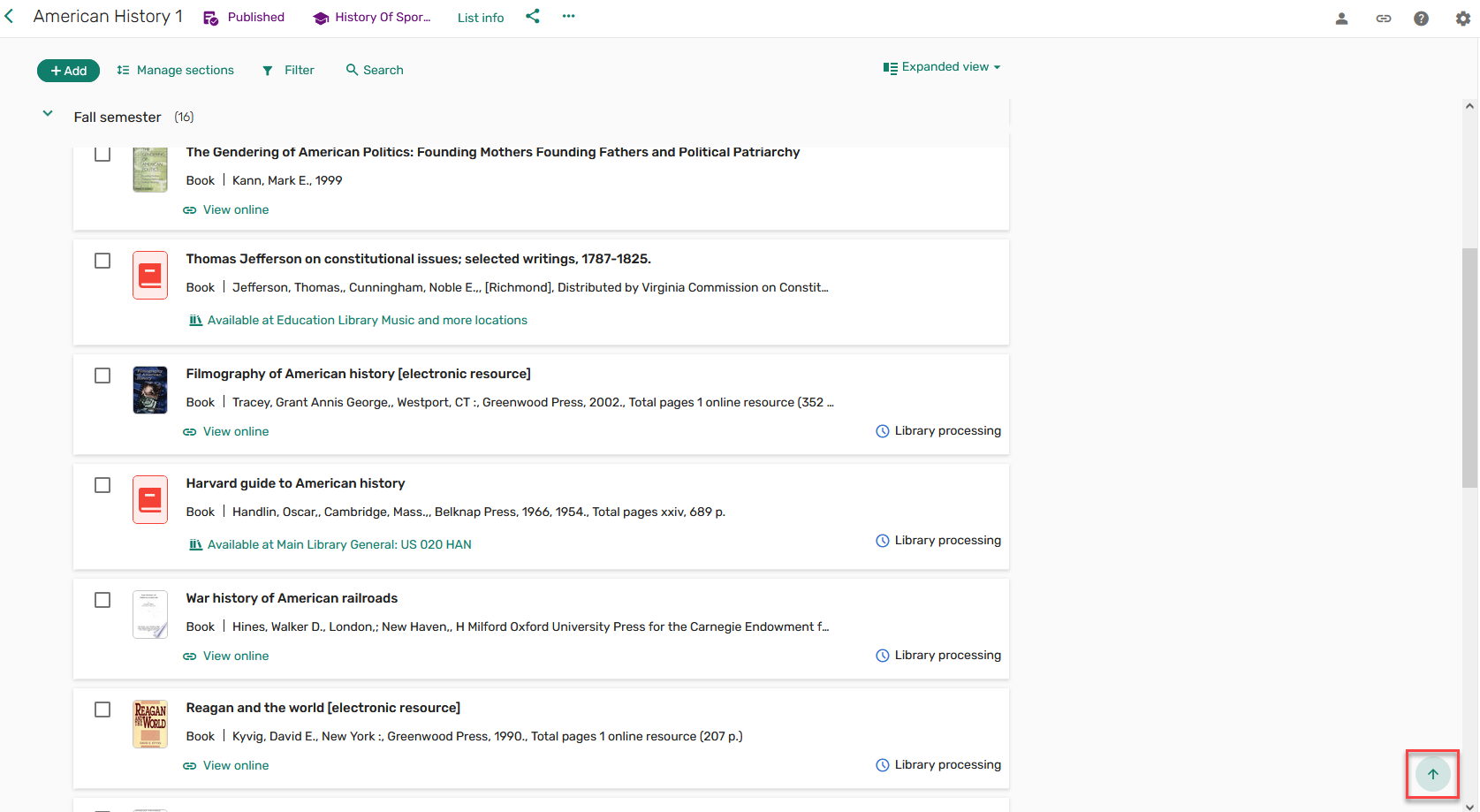
Task: Click the vertical scrollbar thumb
Action: tap(1469, 368)
